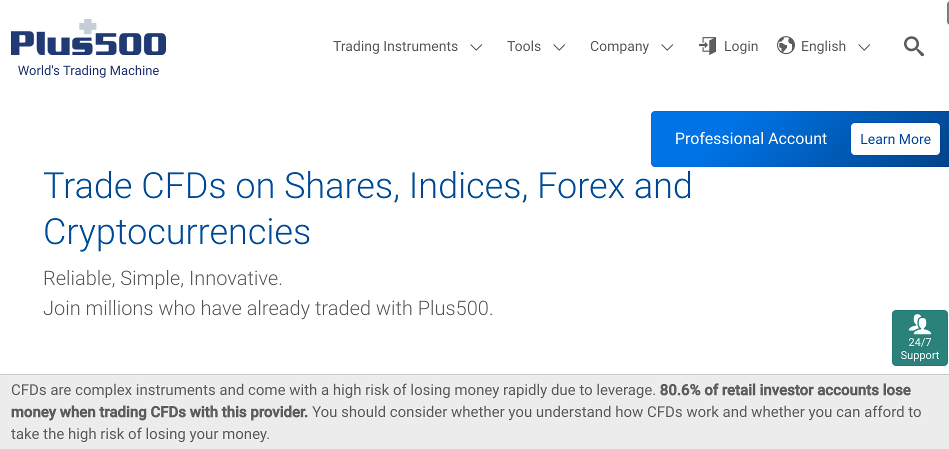The height and width of the screenshot is (449, 949).
Task: Expand the Tools chevron arrow
Action: (x=559, y=47)
